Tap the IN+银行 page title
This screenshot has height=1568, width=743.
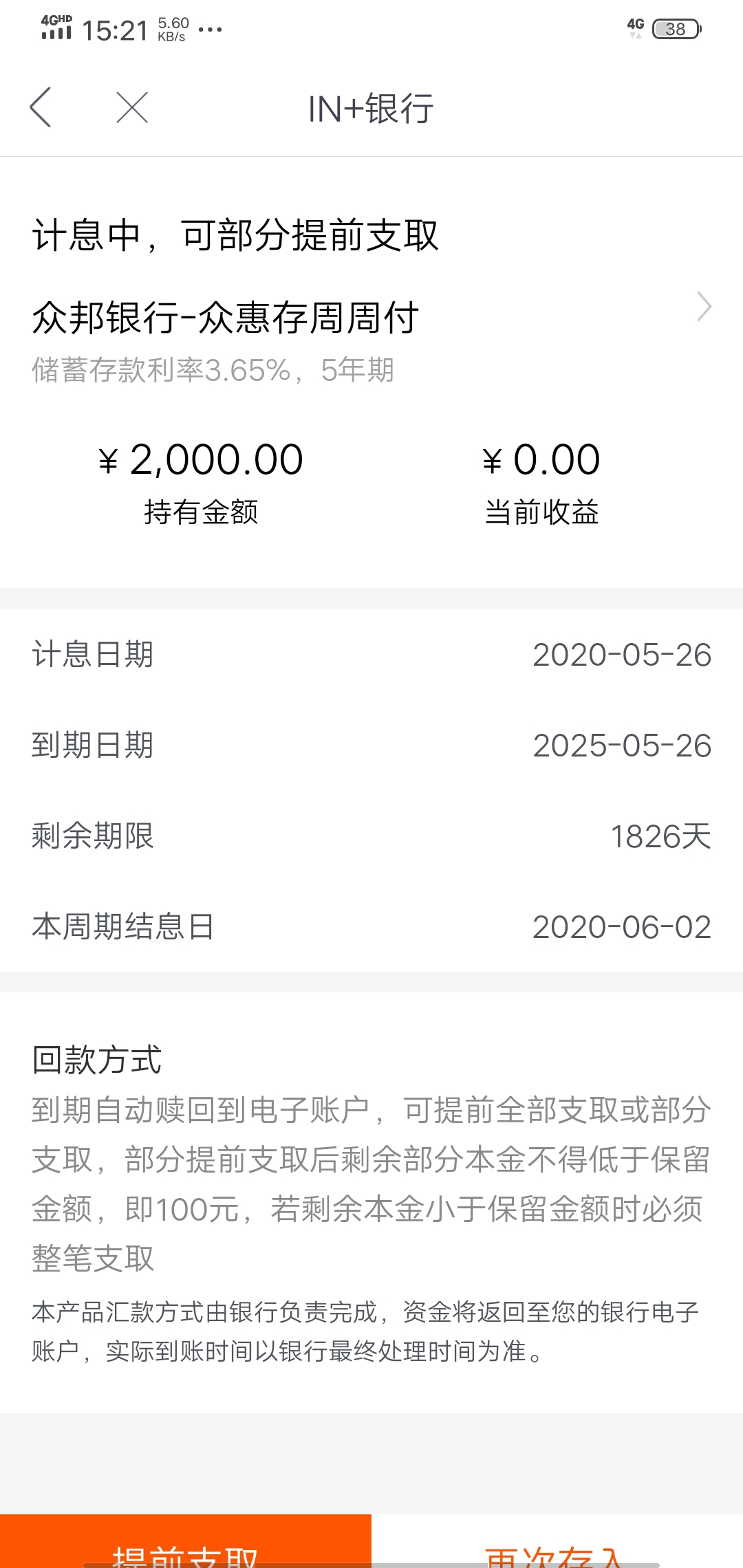click(x=371, y=109)
